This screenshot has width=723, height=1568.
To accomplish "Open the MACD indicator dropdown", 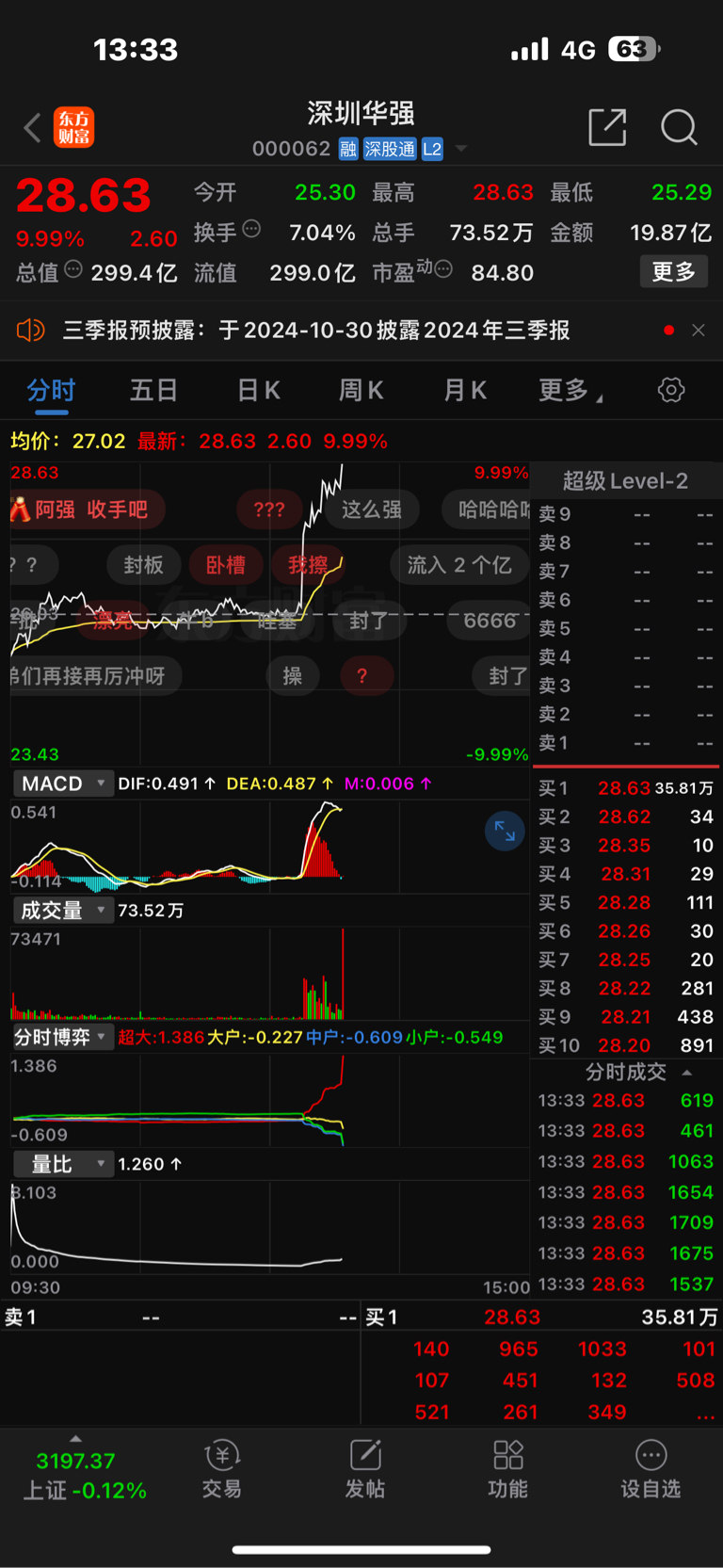I will pyautogui.click(x=63, y=784).
